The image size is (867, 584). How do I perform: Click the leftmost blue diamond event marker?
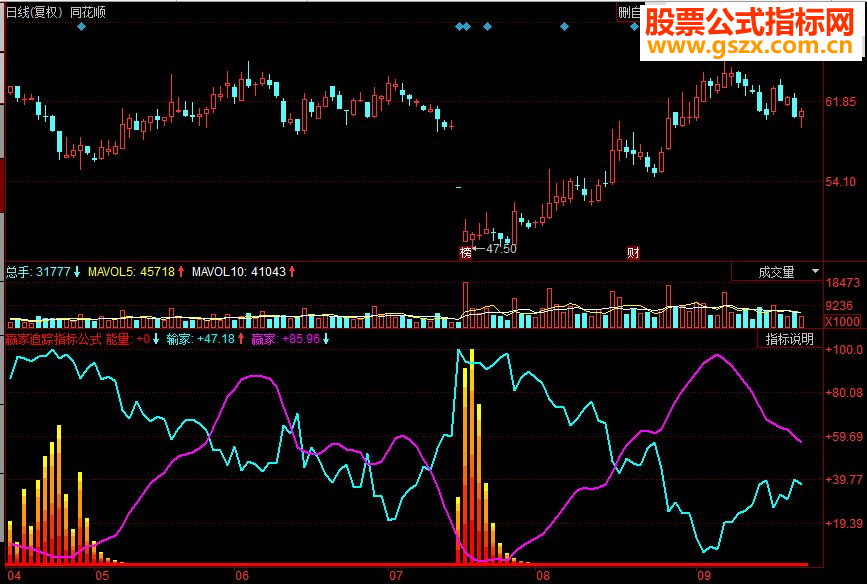click(81, 27)
